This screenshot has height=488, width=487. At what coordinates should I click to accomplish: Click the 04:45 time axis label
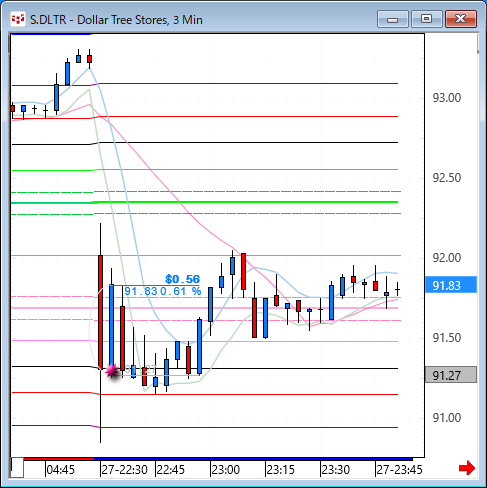pyautogui.click(x=61, y=470)
